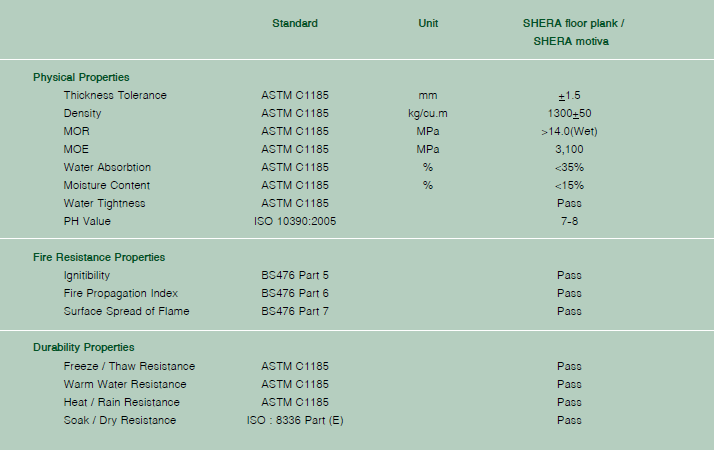Click the Standard column header
The height and width of the screenshot is (450, 714).
[x=295, y=23]
